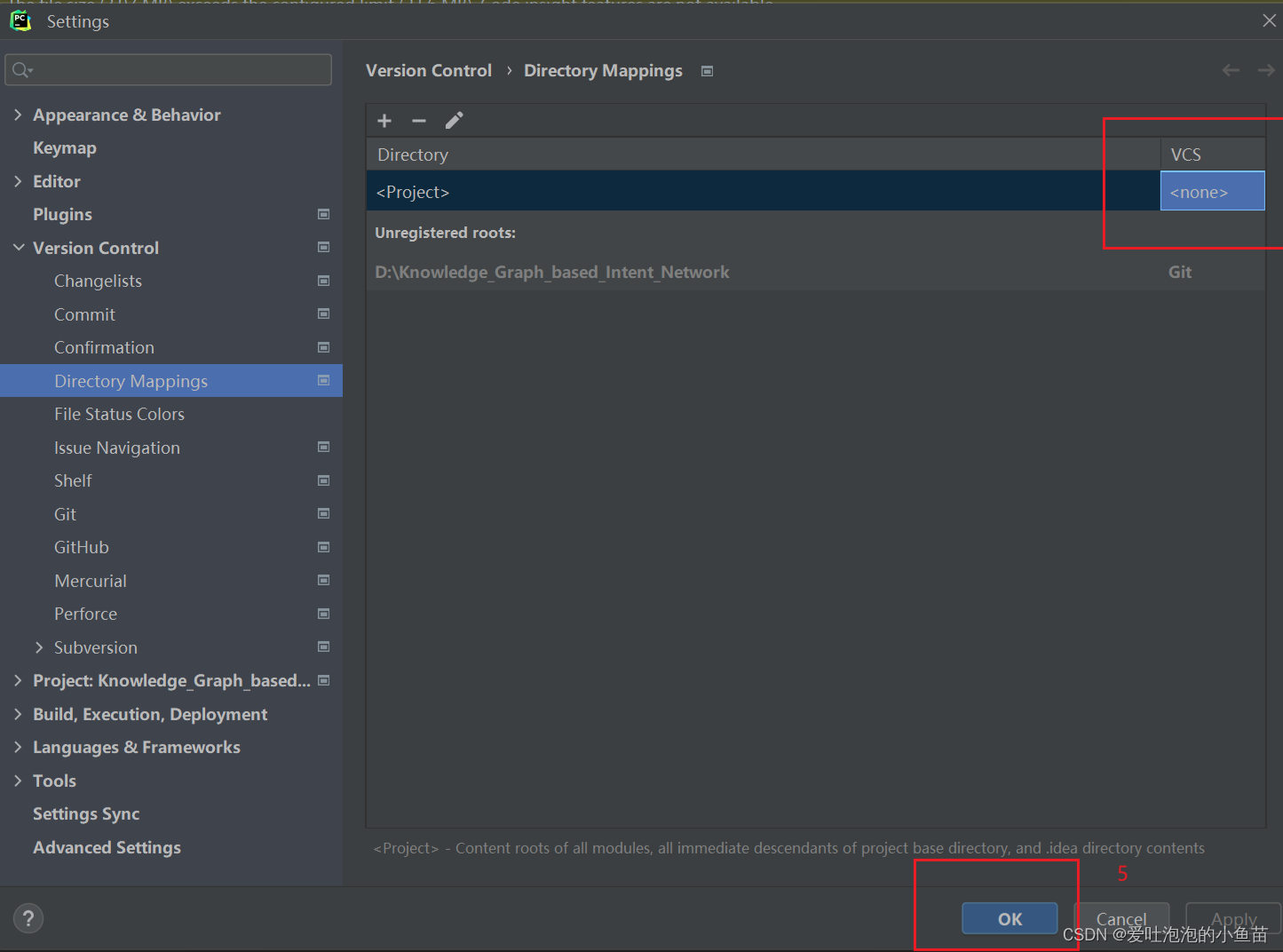This screenshot has width=1283, height=952.
Task: Edit mapping with the pencil icon
Action: click(454, 121)
